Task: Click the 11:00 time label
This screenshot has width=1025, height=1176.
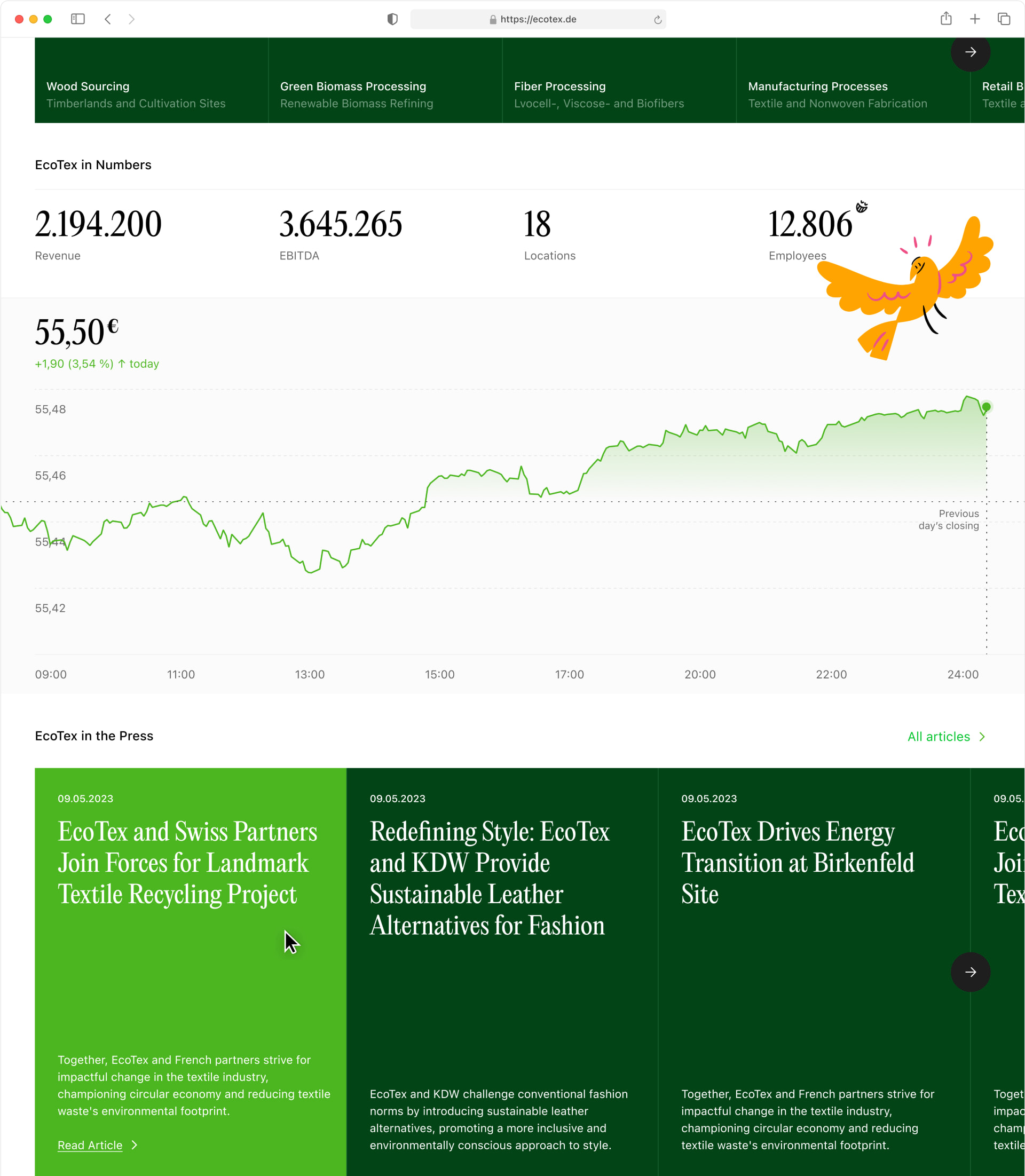Action: (x=181, y=674)
